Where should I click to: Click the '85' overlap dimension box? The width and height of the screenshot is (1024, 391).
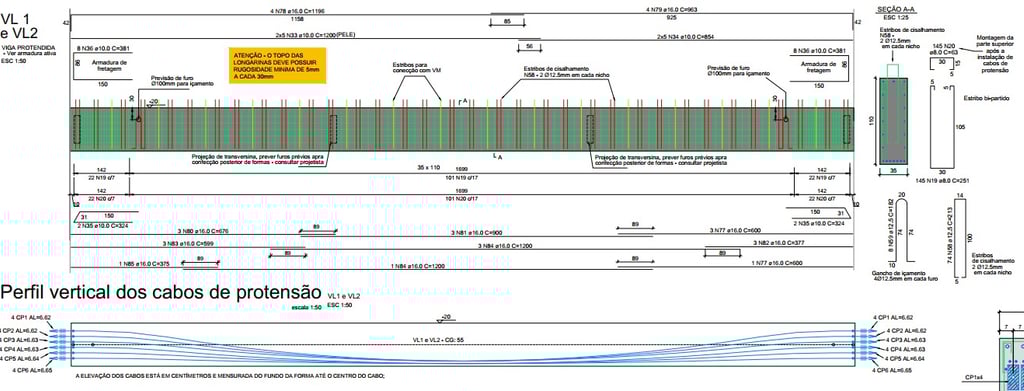coord(507,22)
